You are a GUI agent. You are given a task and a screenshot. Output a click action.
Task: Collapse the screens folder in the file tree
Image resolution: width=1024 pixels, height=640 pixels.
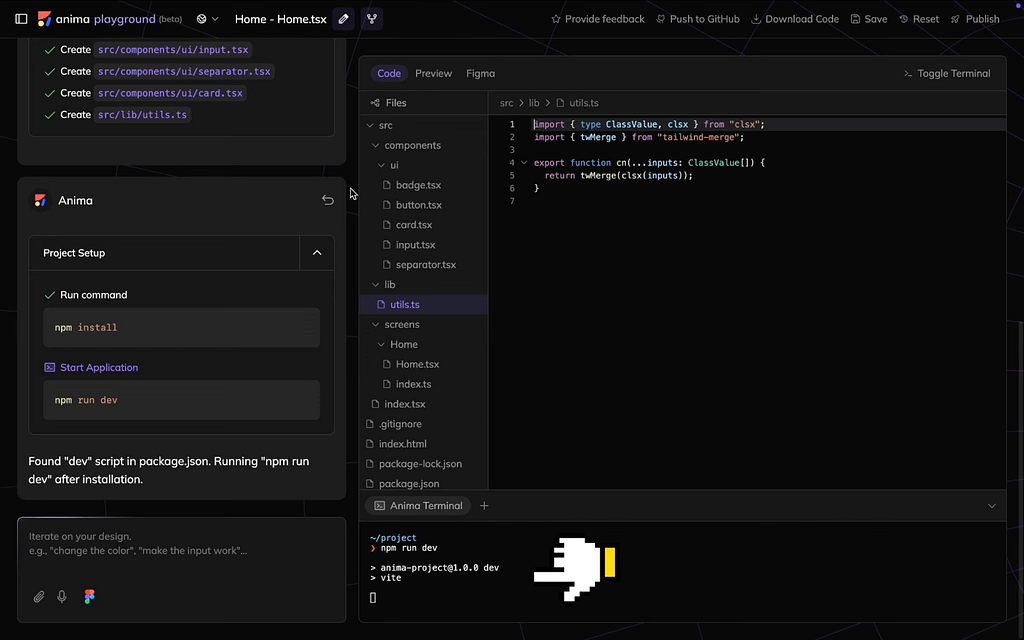(376, 324)
